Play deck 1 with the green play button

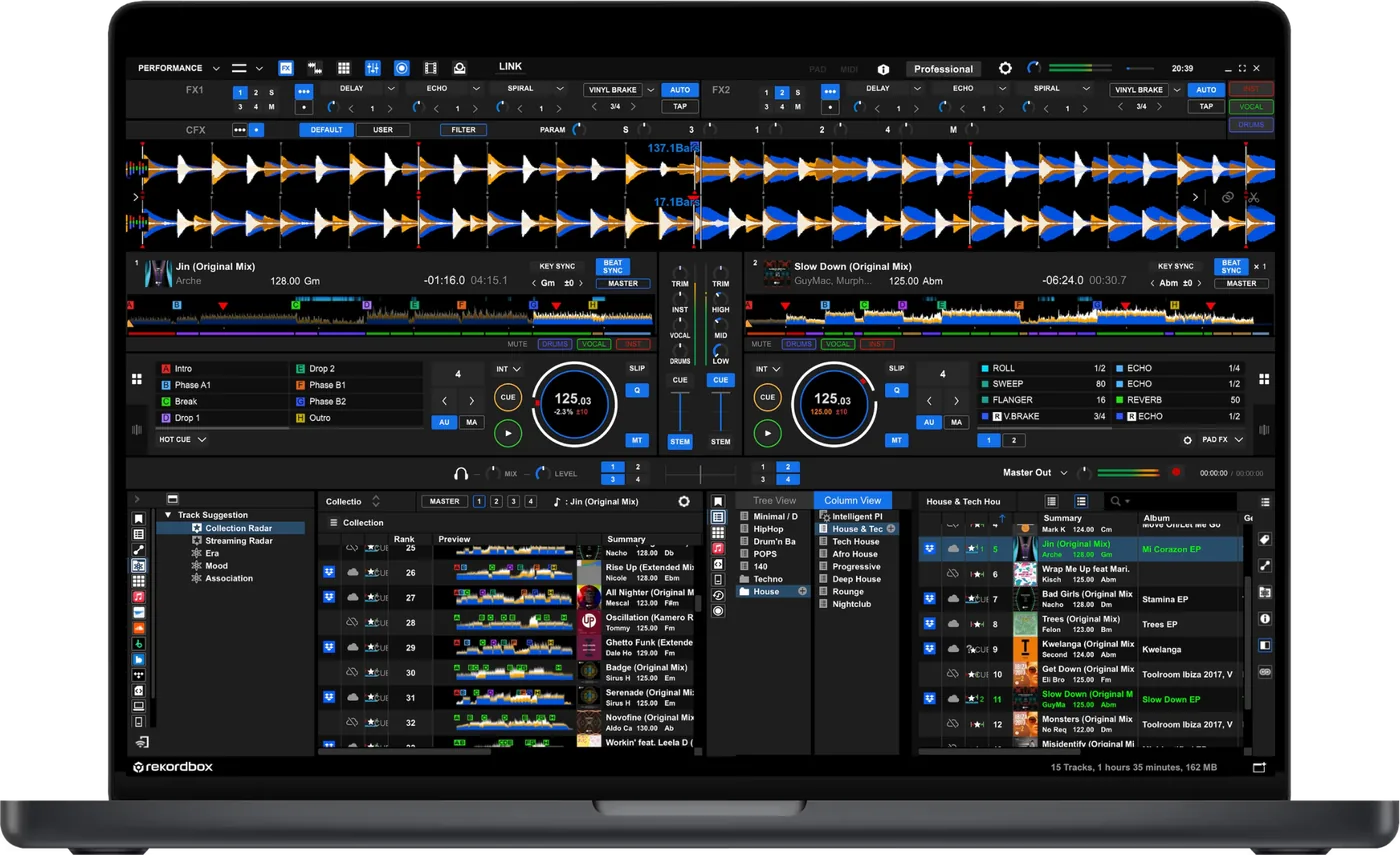(x=508, y=433)
